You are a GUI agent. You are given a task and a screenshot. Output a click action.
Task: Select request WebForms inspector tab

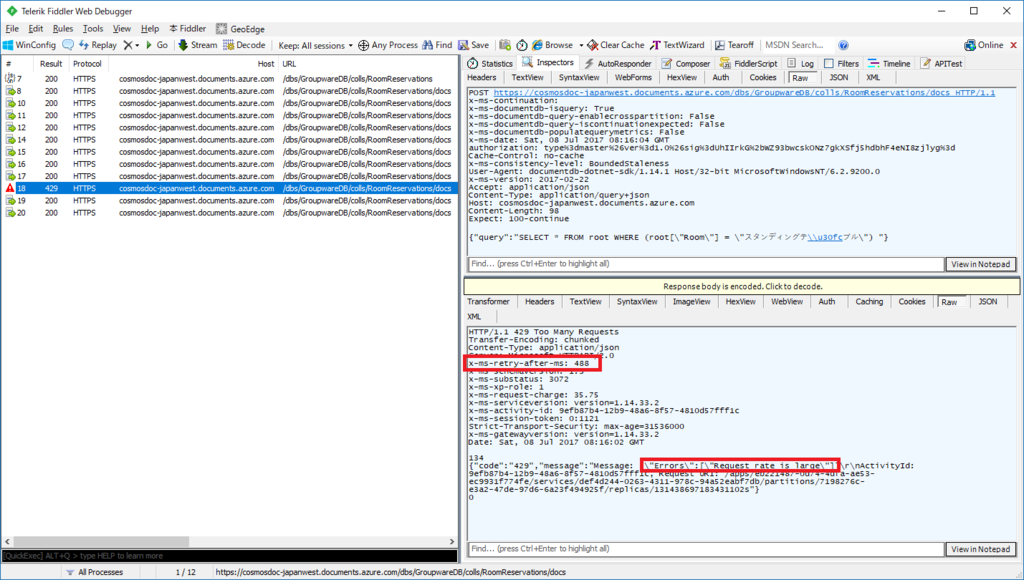pyautogui.click(x=633, y=77)
